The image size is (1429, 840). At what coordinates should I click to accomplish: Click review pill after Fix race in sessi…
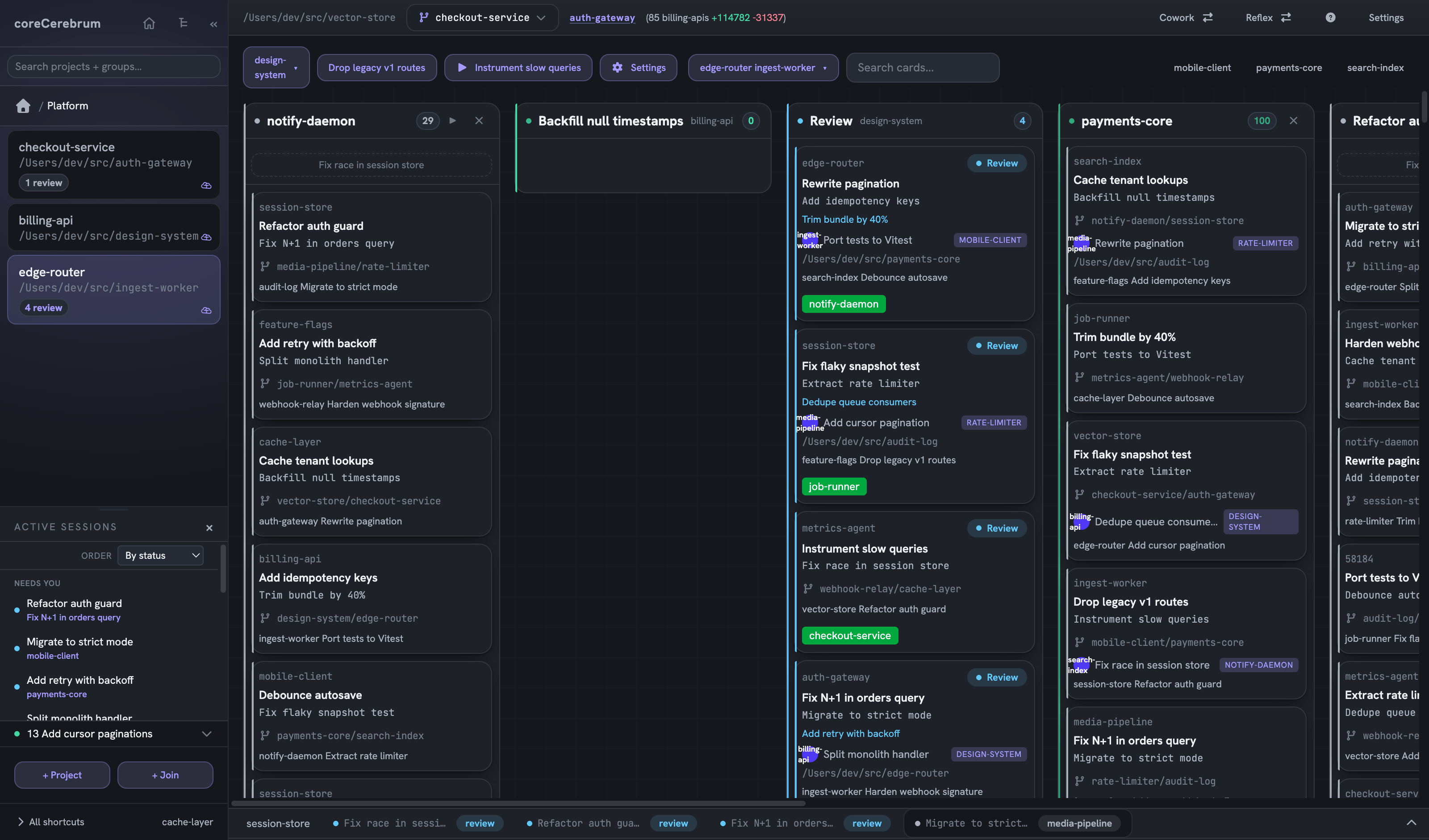coord(480,823)
